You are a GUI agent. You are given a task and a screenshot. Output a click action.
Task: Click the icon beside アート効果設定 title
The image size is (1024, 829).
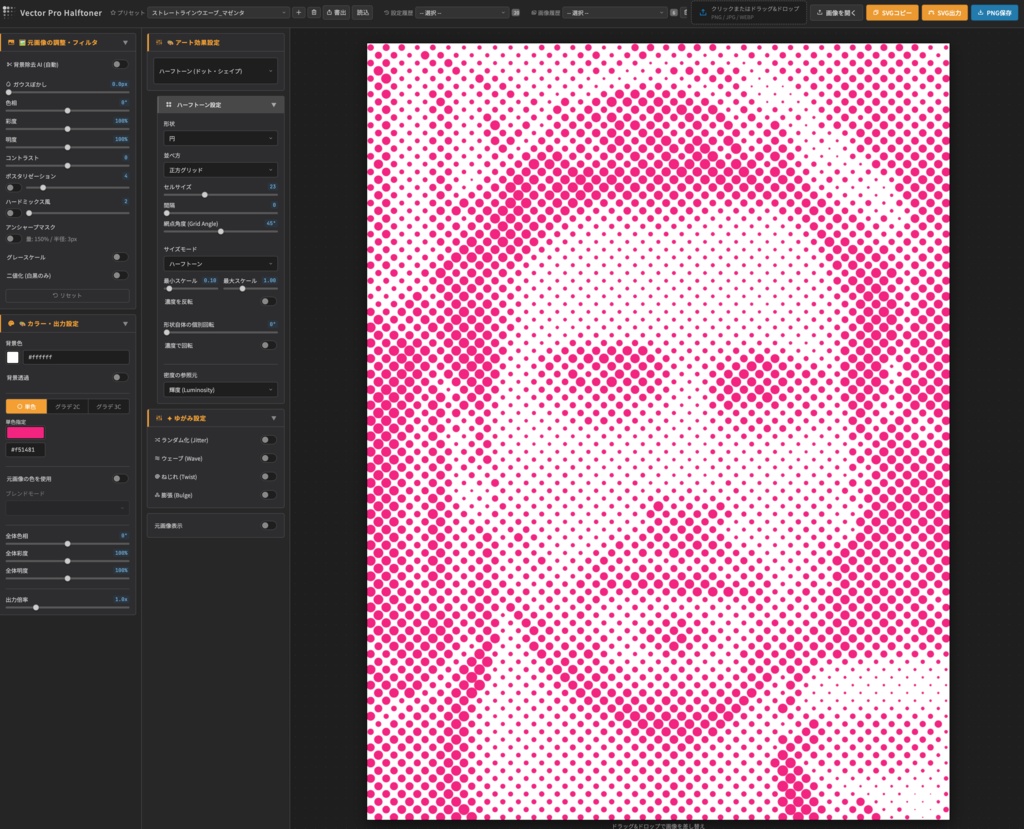tap(159, 42)
